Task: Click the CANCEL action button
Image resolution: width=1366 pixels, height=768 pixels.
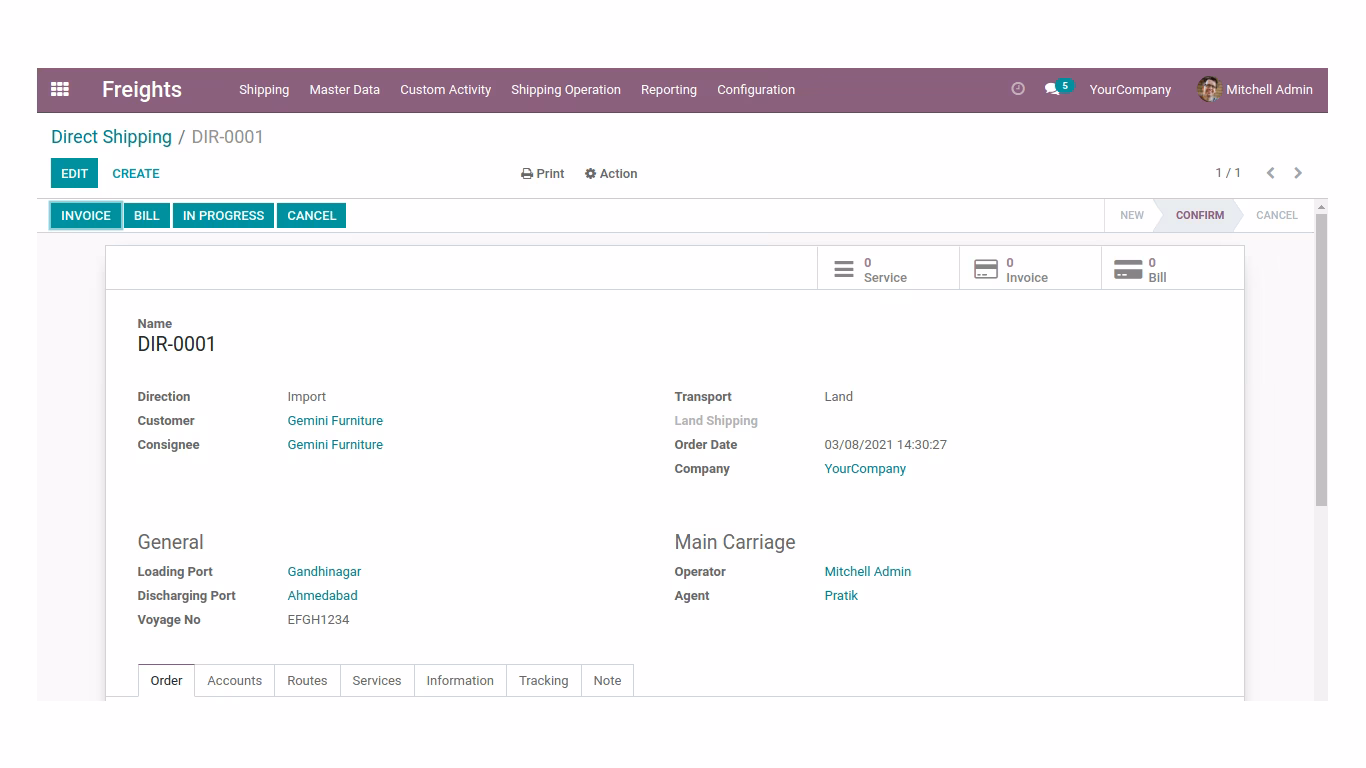Action: 311,215
